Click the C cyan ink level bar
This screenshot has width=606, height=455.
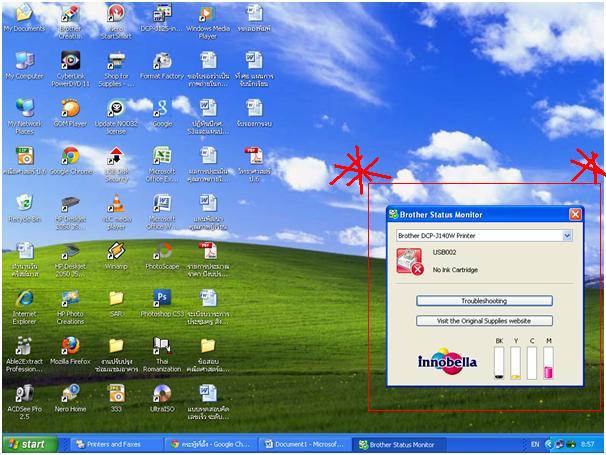pos(532,363)
